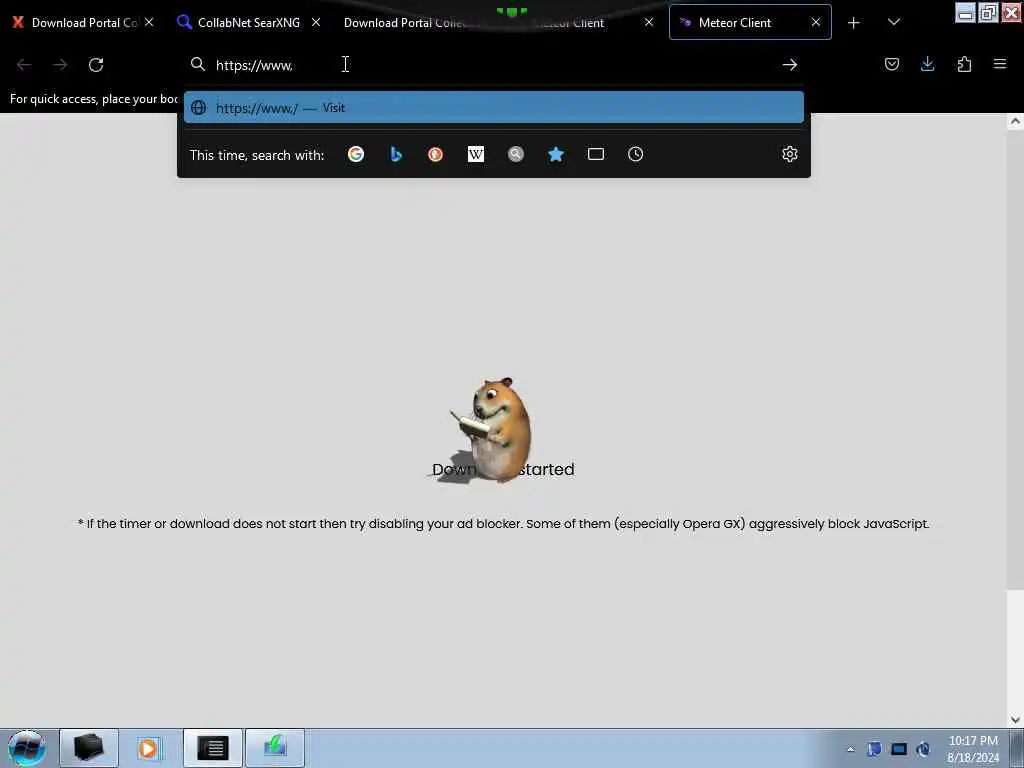The width and height of the screenshot is (1024, 768).
Task: Click the page scrollbar down arrow
Action: click(1015, 719)
